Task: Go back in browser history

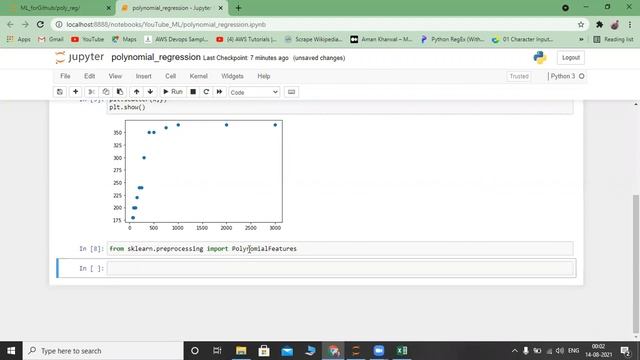Action: pos(10,24)
